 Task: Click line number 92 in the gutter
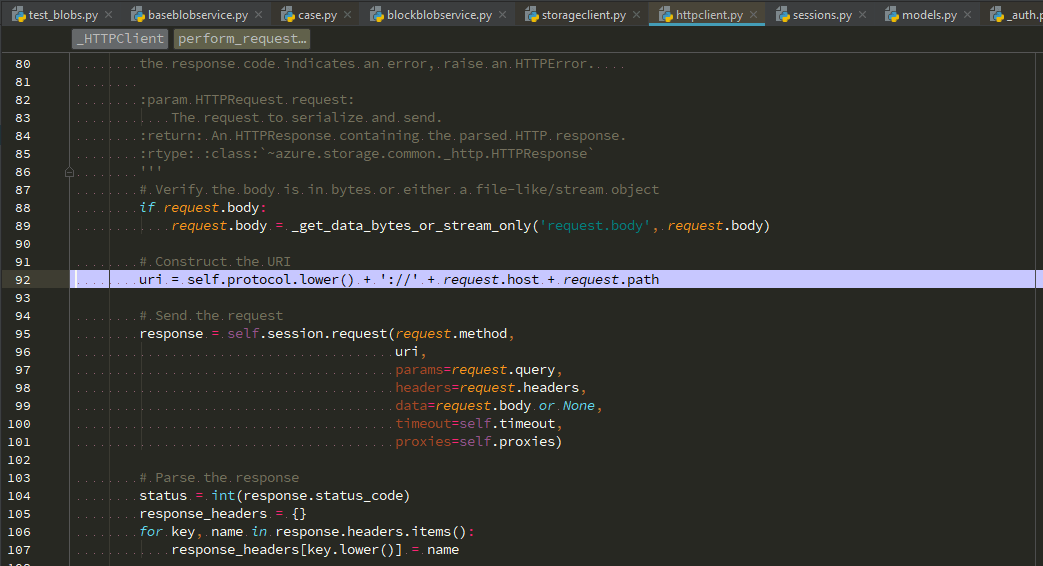coord(23,279)
